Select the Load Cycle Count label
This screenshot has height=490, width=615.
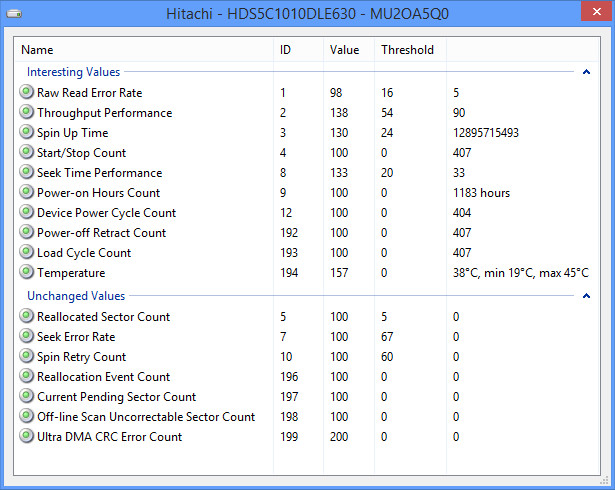point(84,253)
